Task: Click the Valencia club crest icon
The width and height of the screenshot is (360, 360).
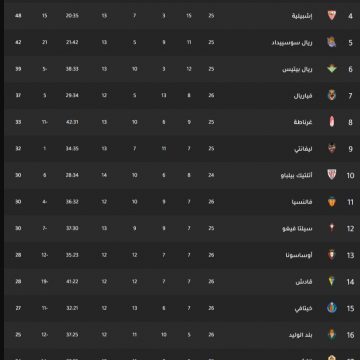Action: tap(332, 201)
